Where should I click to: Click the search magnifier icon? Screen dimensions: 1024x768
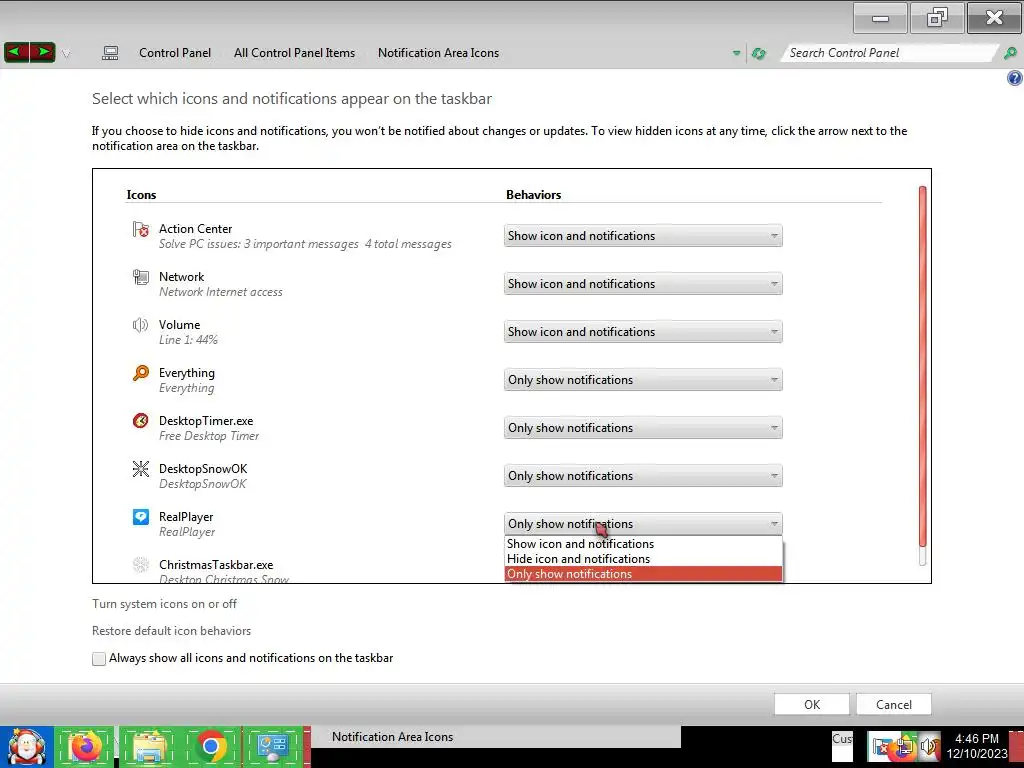1010,53
